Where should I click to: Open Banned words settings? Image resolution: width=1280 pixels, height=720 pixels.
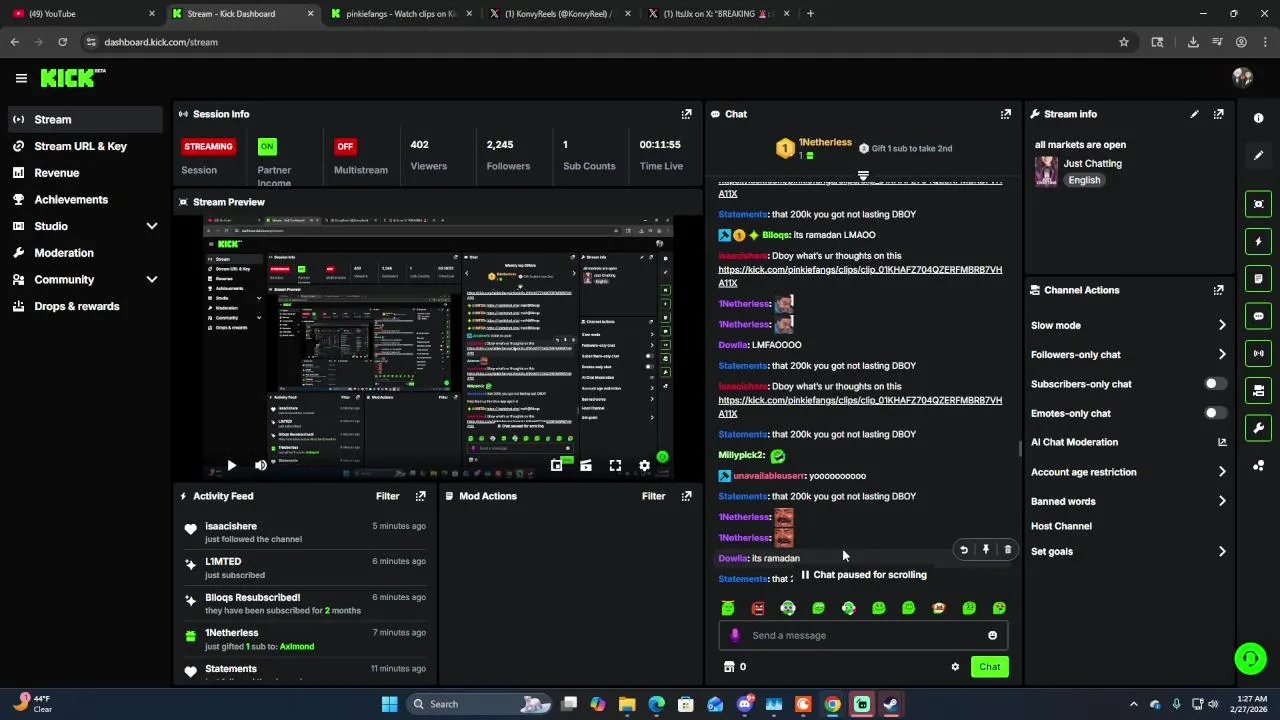pyautogui.click(x=1128, y=501)
